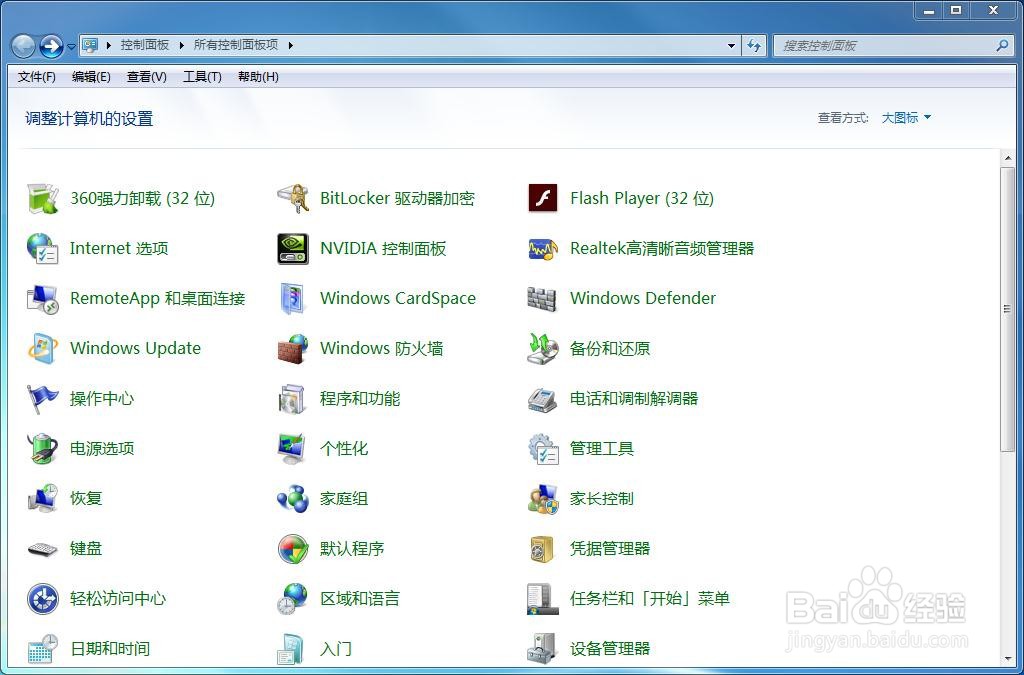This screenshot has height=675, width=1024.
Task: Click the scrollbar down arrow
Action: [x=1008, y=659]
